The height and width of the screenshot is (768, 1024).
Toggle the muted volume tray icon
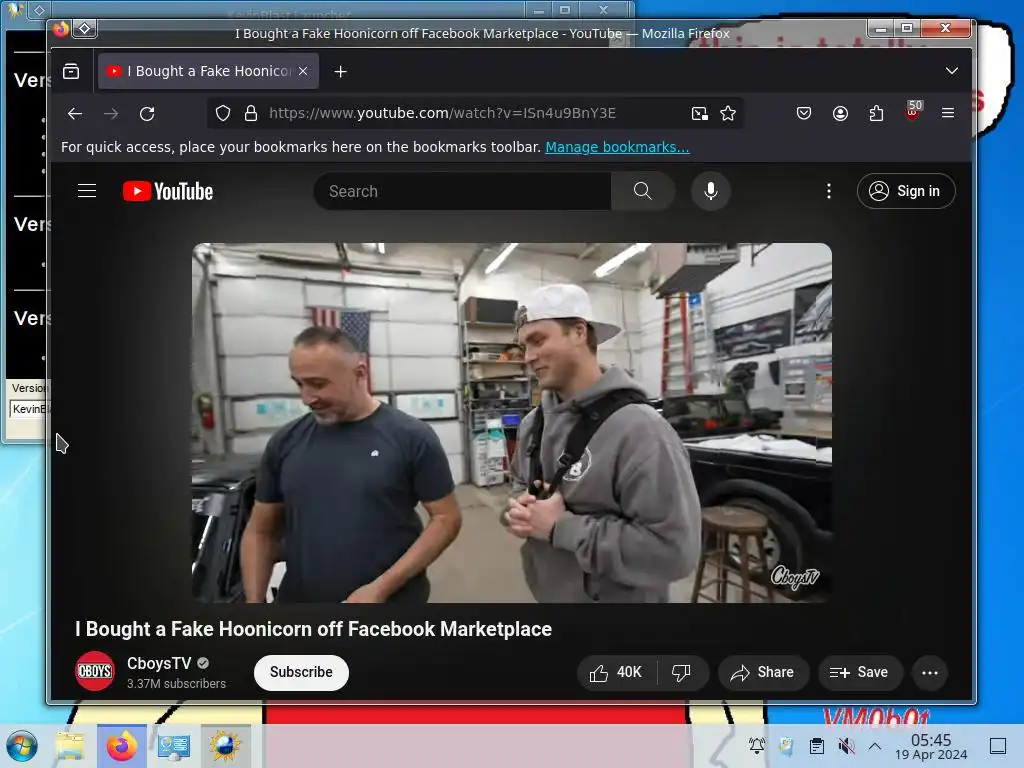[x=846, y=746]
